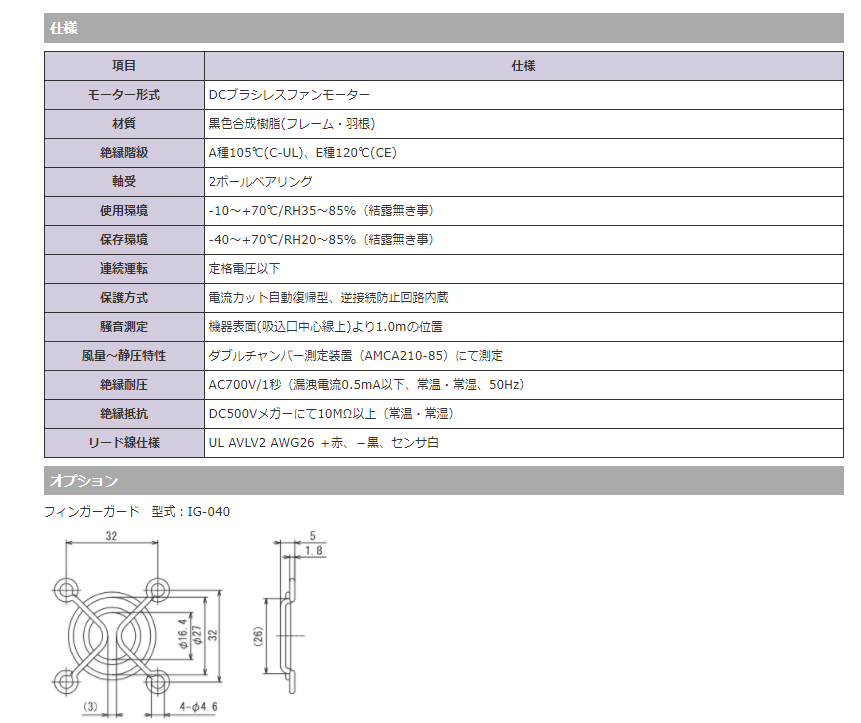Click the finger guard front view drawing
This screenshot has height=723, width=861.
111,632
